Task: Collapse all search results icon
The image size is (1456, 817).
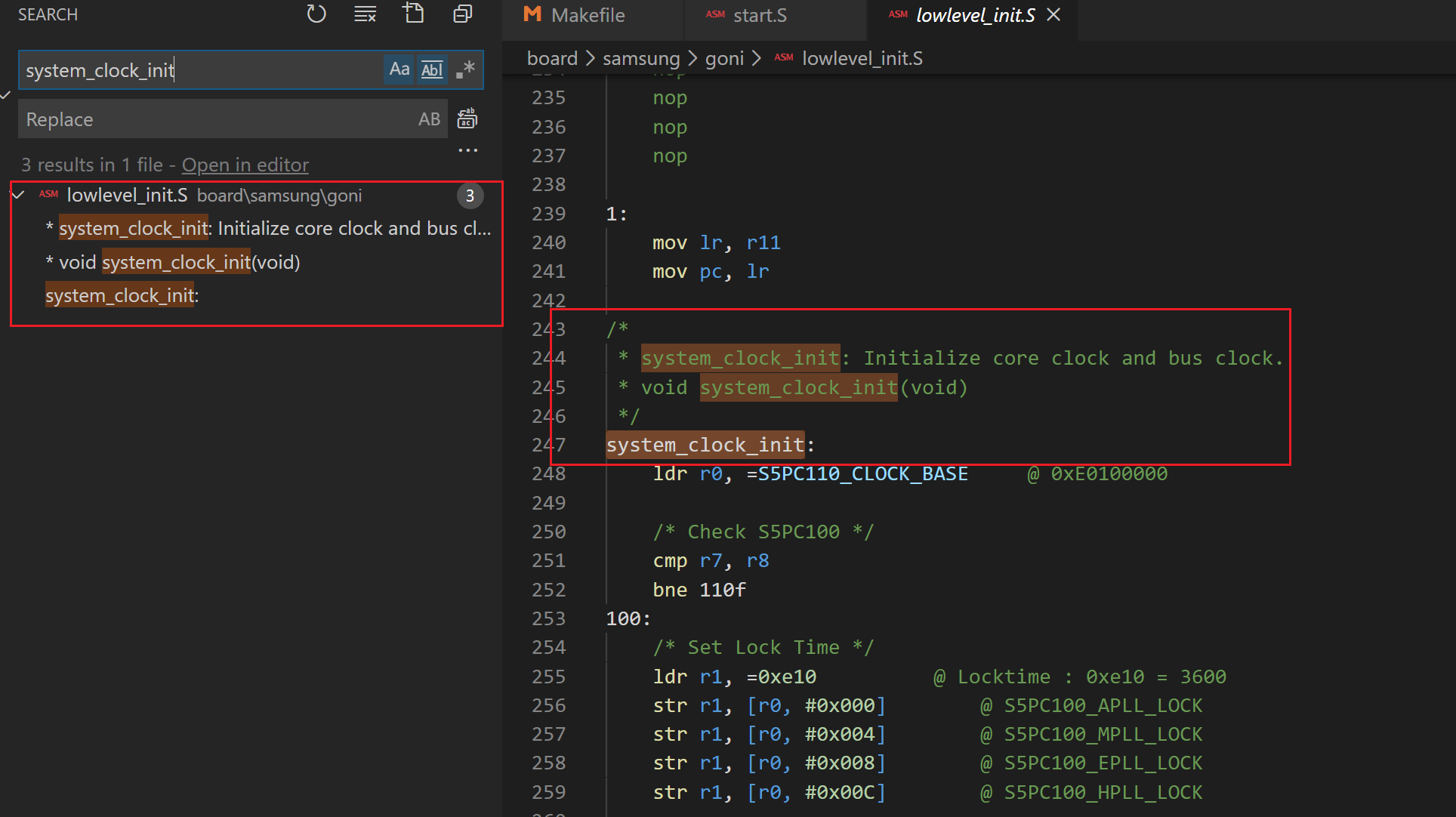Action: coord(462,14)
